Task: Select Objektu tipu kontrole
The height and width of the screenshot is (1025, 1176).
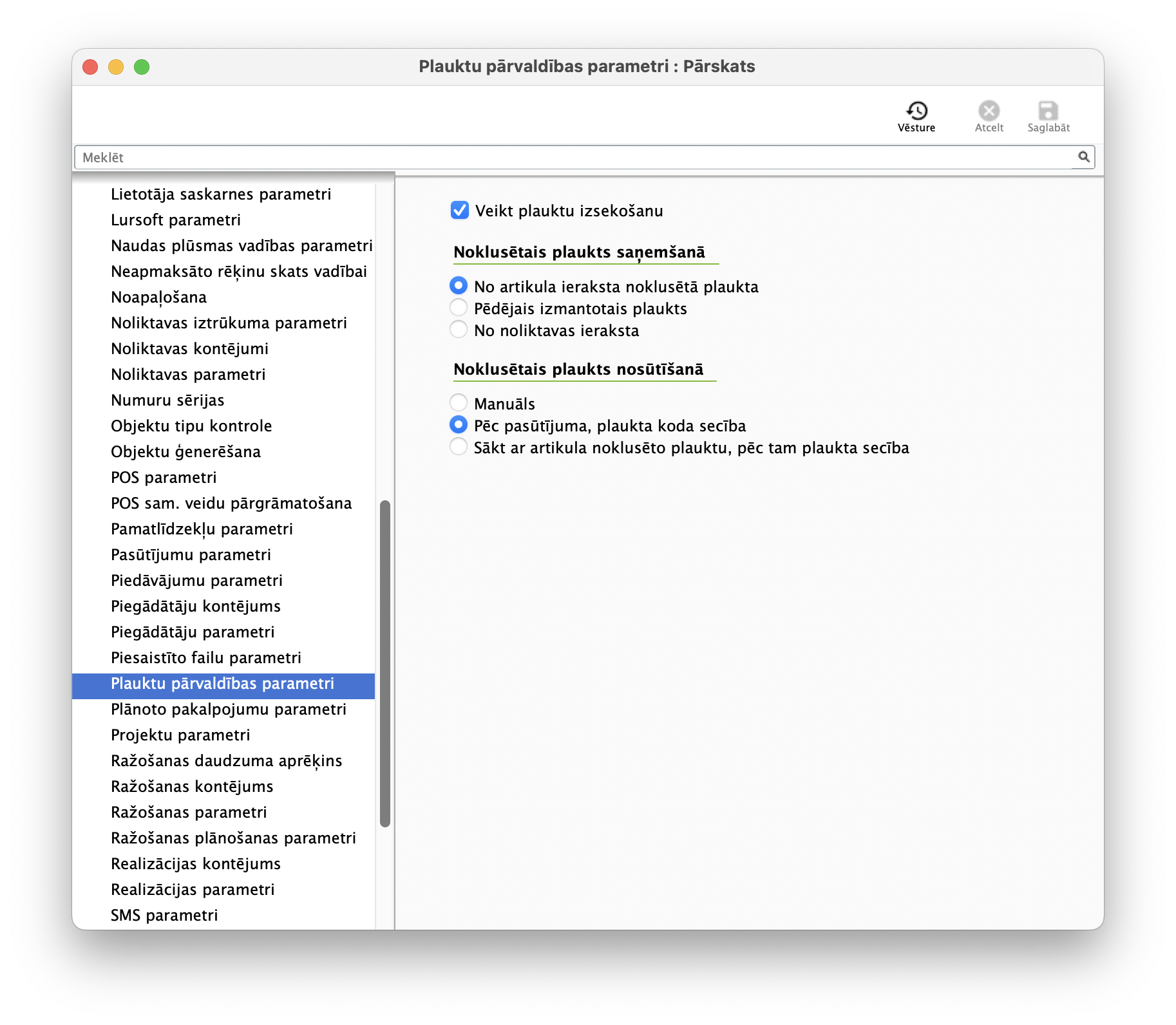Action: click(223, 426)
